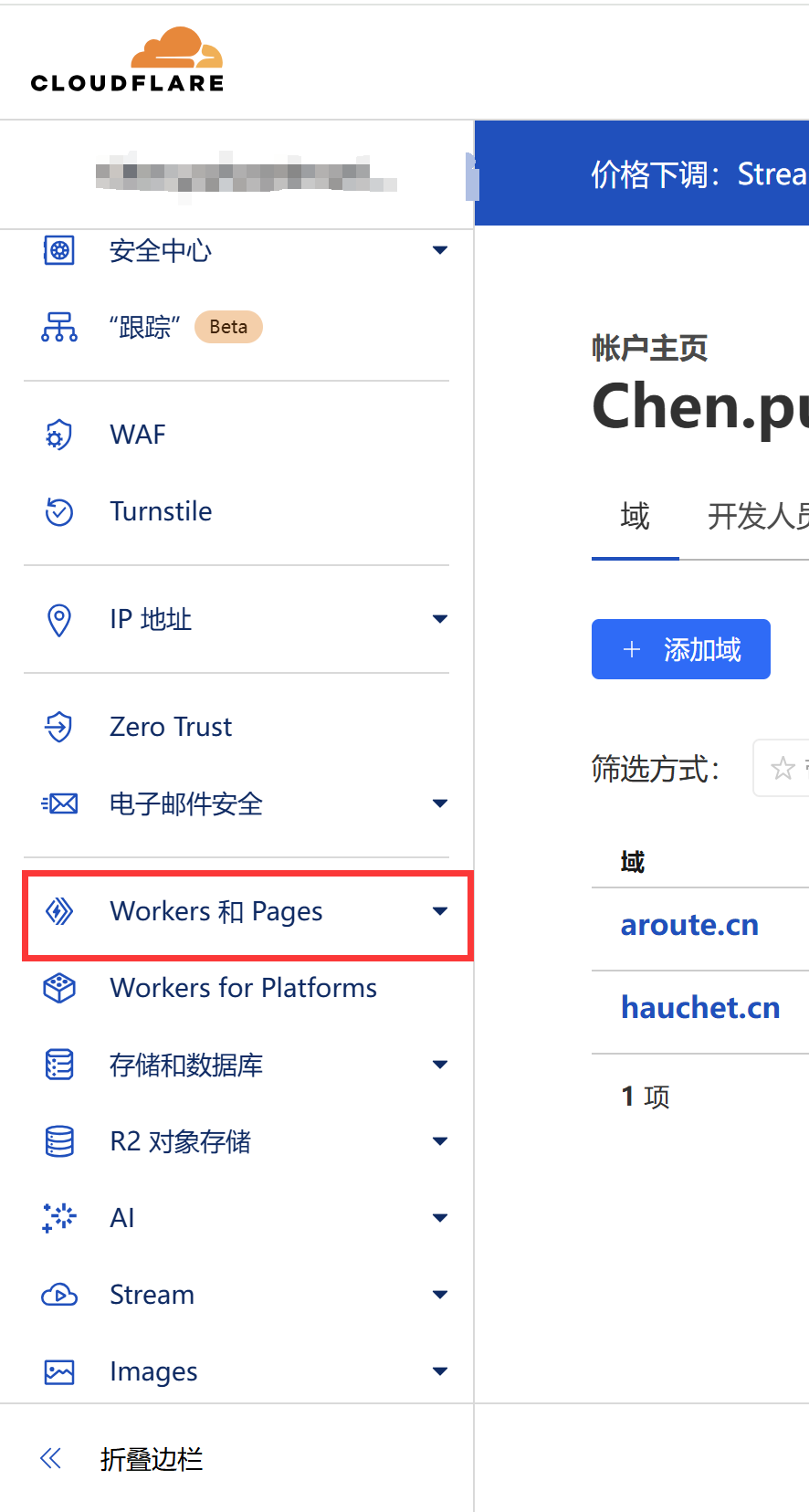The width and height of the screenshot is (809, 1512).
Task: Click the 存储和数据库 icon
Action: coord(59,1065)
